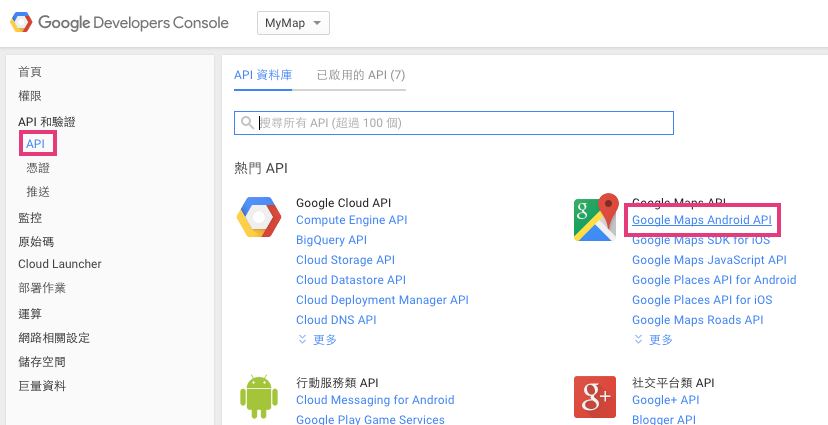Open the Google Maps Android API link
Viewport: 828px width, 425px height.
(702, 220)
